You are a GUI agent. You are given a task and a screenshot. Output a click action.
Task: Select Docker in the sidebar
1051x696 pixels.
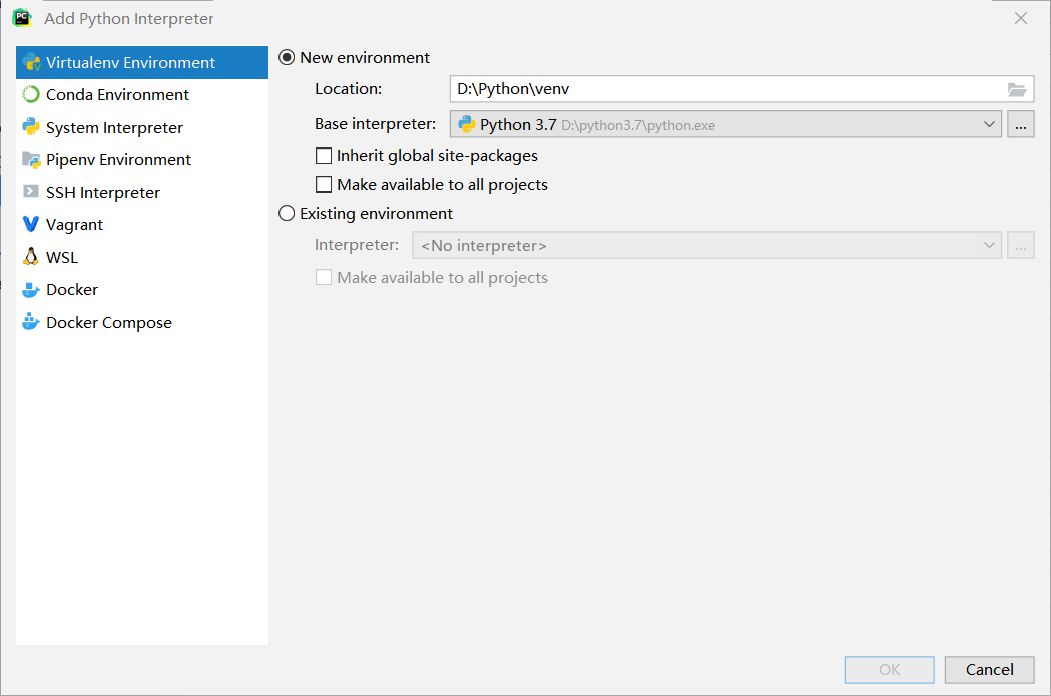click(x=142, y=290)
